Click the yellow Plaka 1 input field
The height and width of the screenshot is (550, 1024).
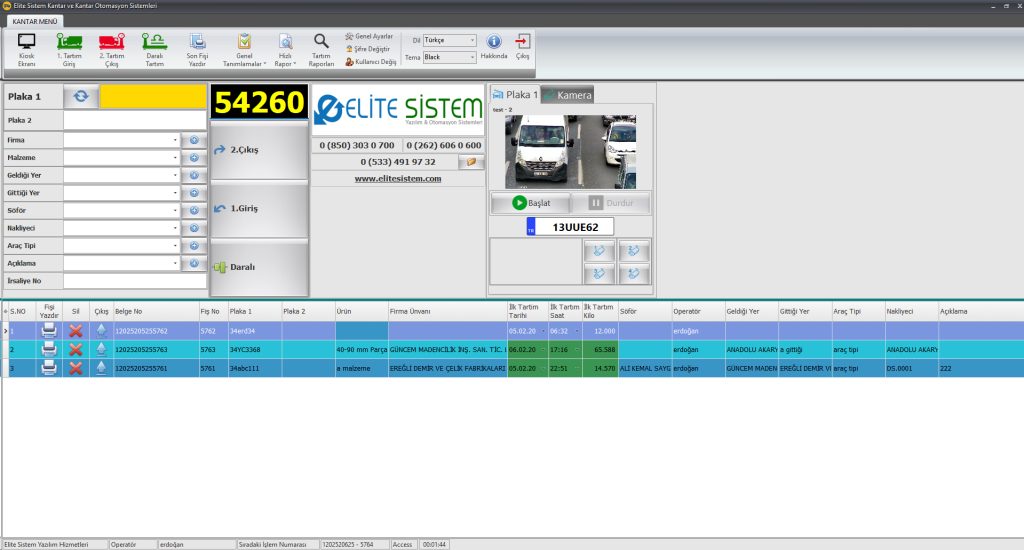[153, 96]
